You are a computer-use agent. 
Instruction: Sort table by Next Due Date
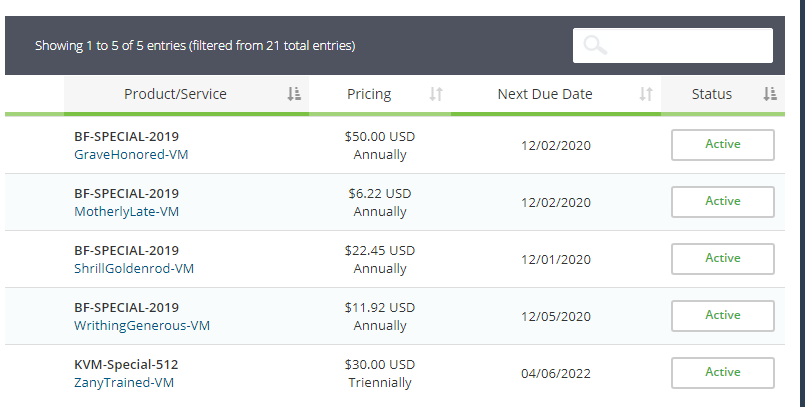[x=545, y=94]
